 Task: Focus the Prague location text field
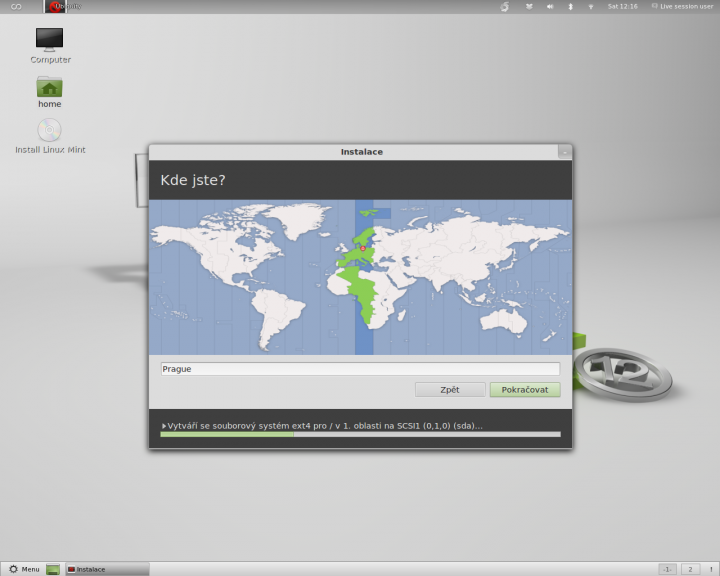[x=360, y=369]
